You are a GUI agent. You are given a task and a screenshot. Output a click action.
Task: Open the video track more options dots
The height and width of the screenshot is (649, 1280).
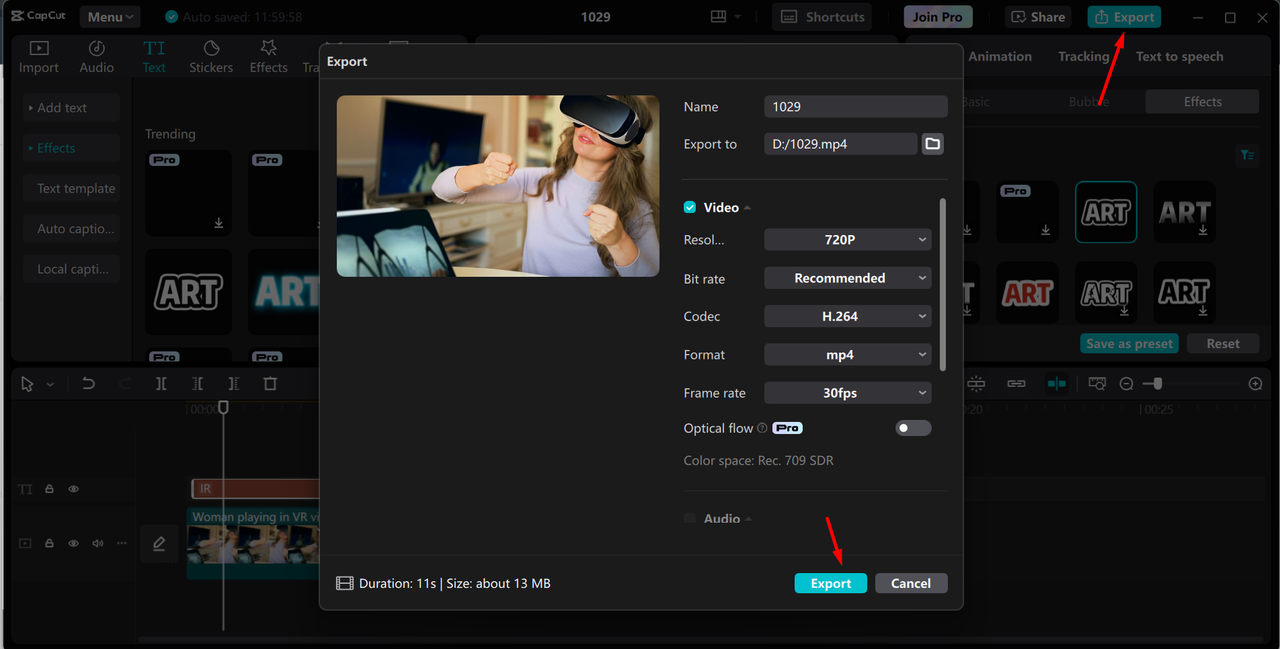122,543
